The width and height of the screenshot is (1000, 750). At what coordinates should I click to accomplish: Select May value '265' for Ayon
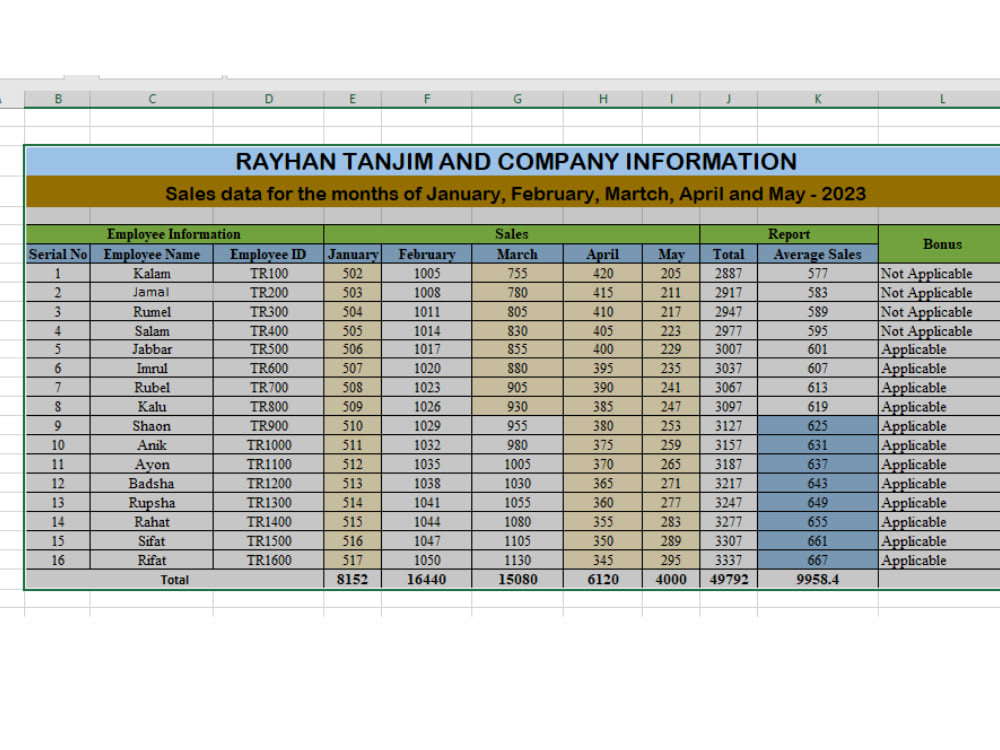point(671,464)
